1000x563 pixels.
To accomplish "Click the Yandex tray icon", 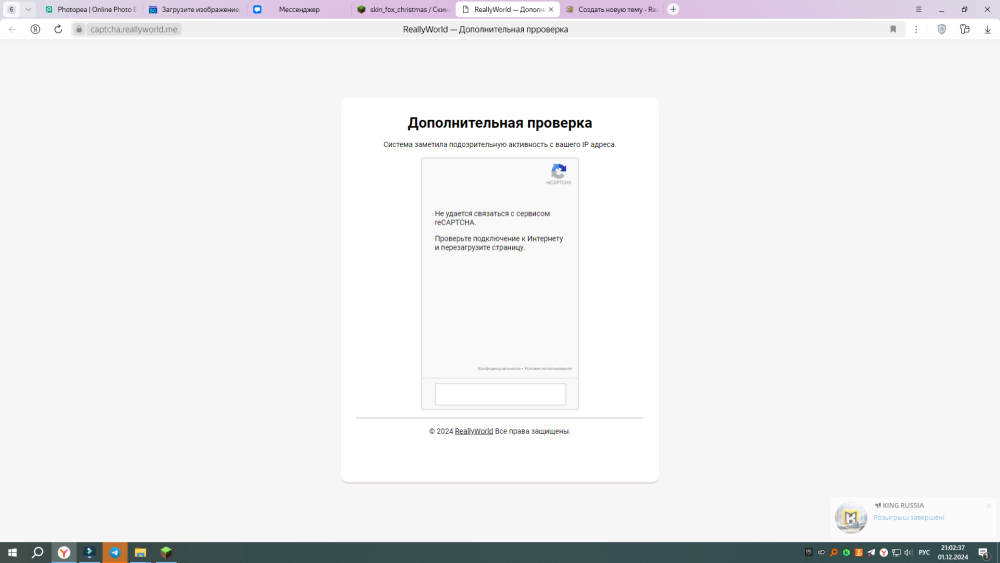I will coord(883,552).
